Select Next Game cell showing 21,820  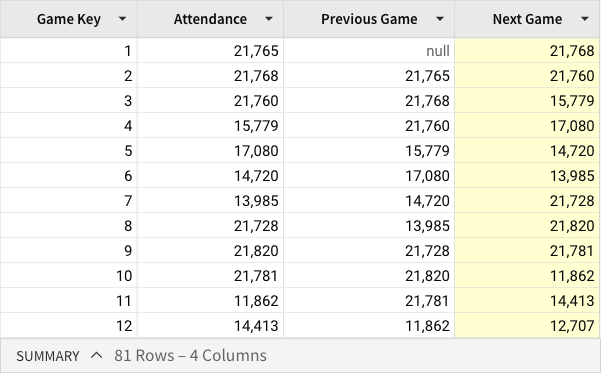click(527, 226)
